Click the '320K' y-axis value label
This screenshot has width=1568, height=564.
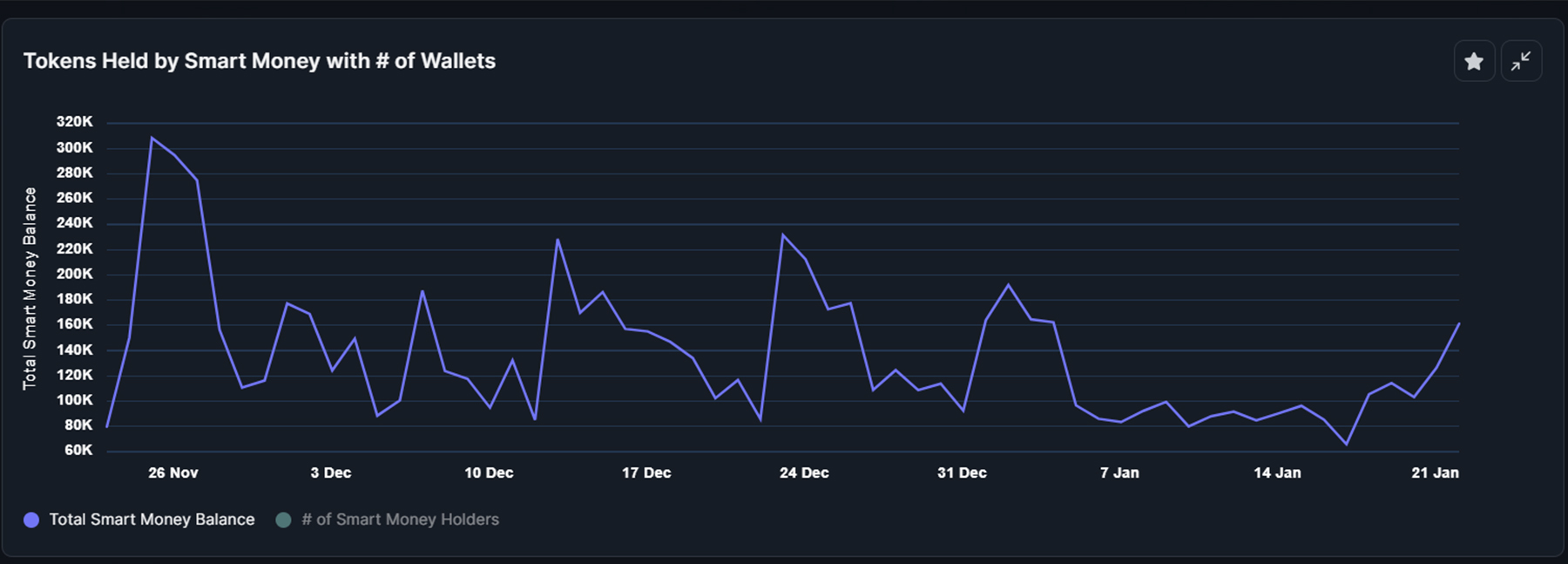74,122
